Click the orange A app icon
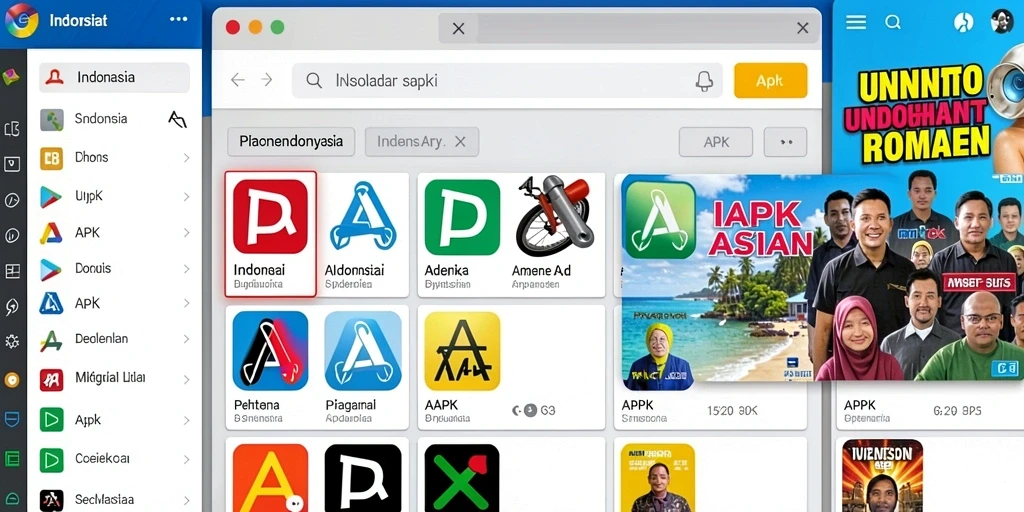This screenshot has width=1024, height=512. 270,478
